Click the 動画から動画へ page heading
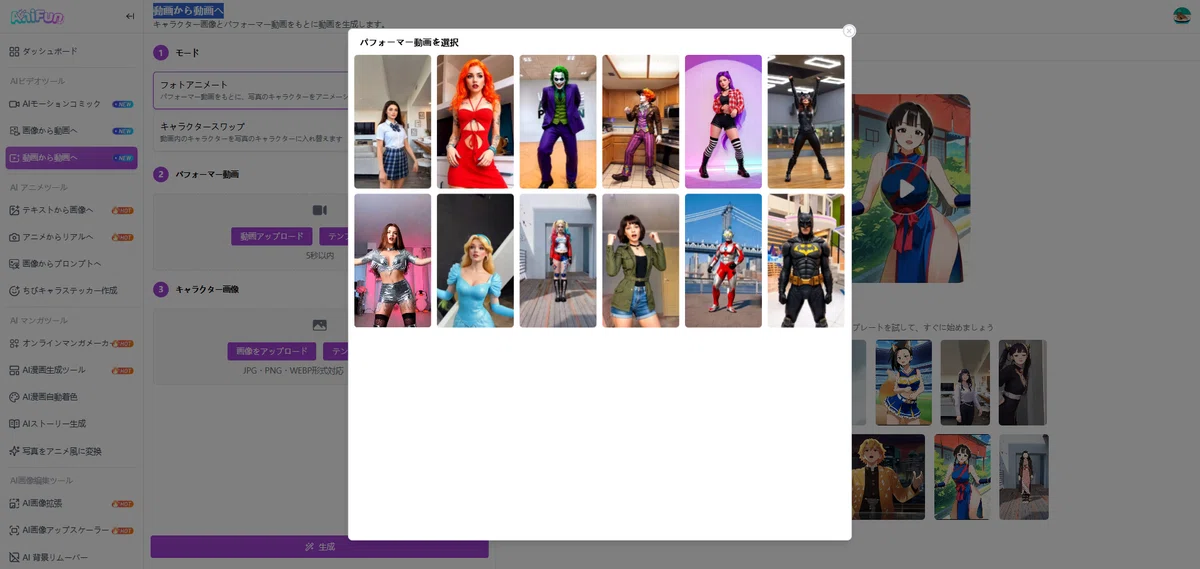 point(188,10)
